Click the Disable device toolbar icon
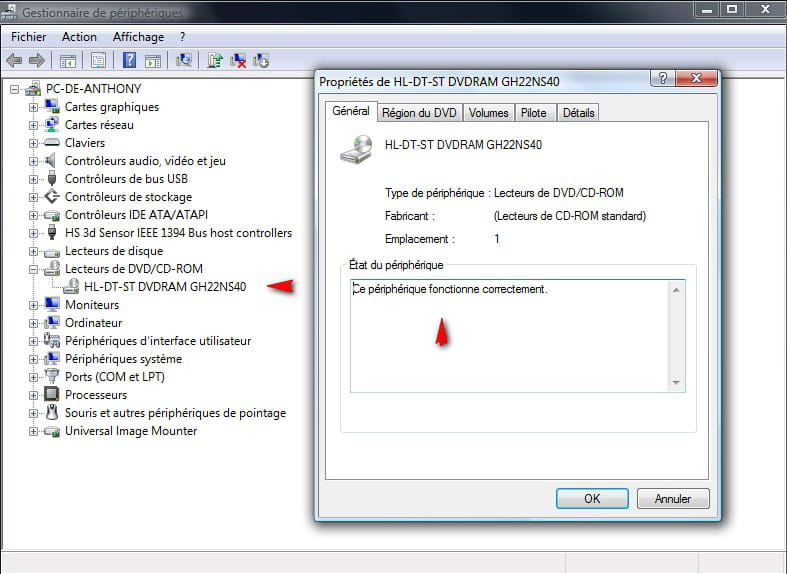 coord(261,61)
